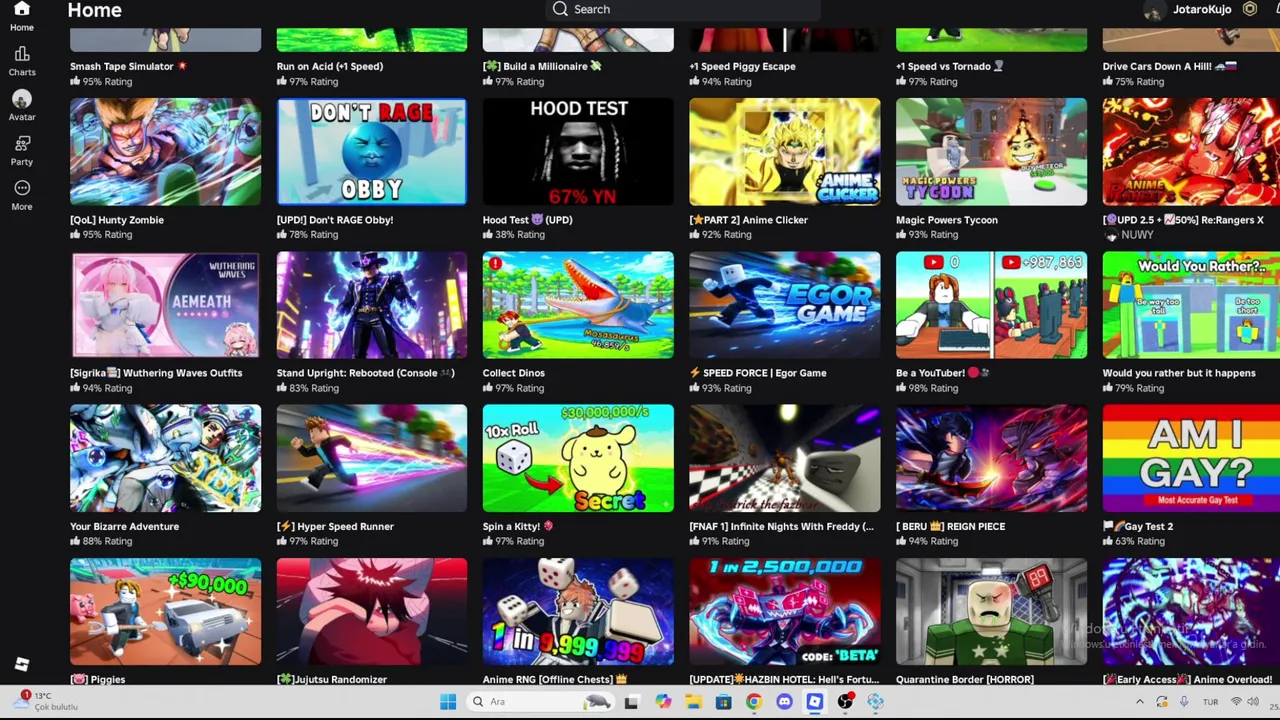Click the Home page heading

95,10
